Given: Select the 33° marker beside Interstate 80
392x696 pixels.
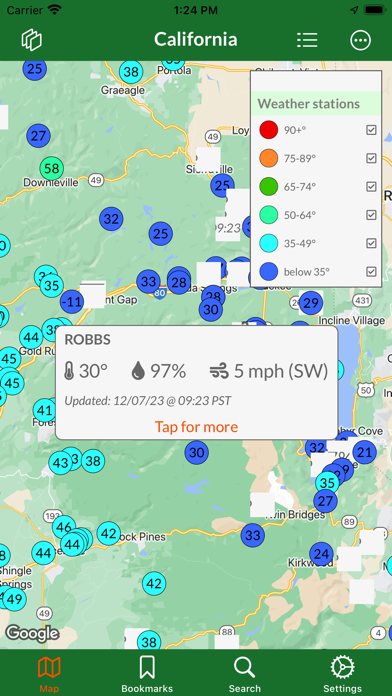Looking at the screenshot, I should point(148,281).
